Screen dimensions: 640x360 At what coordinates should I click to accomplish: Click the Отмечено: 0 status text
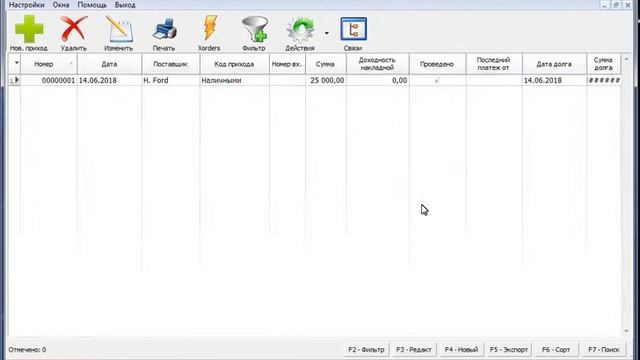(27, 350)
